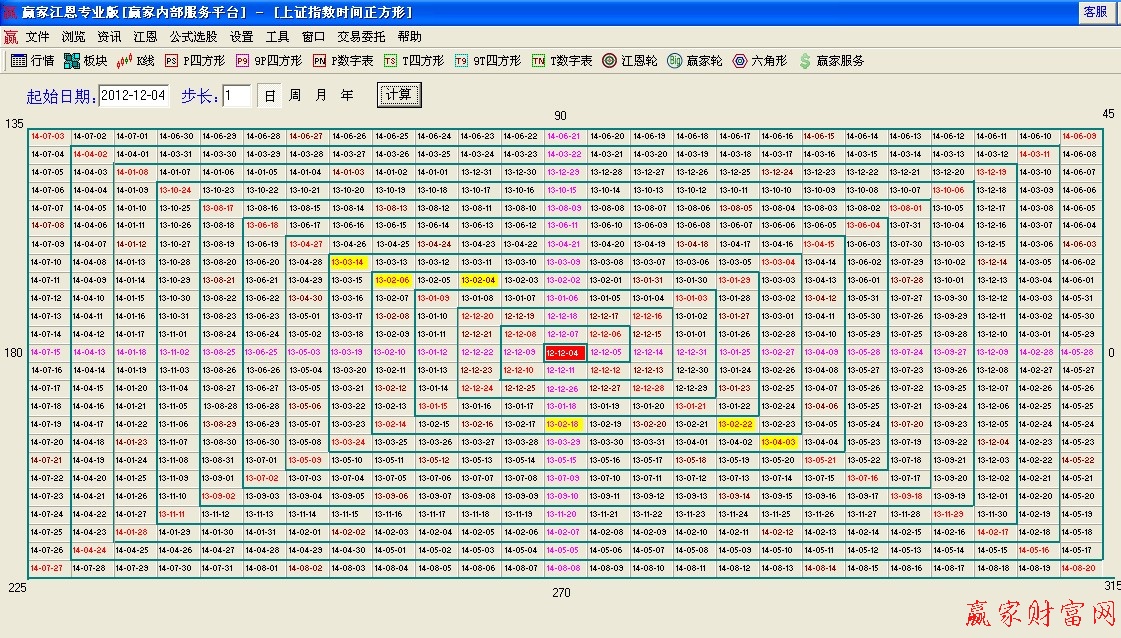Select 月 monthly step unit
Screen dimensions: 1121x638
click(318, 95)
